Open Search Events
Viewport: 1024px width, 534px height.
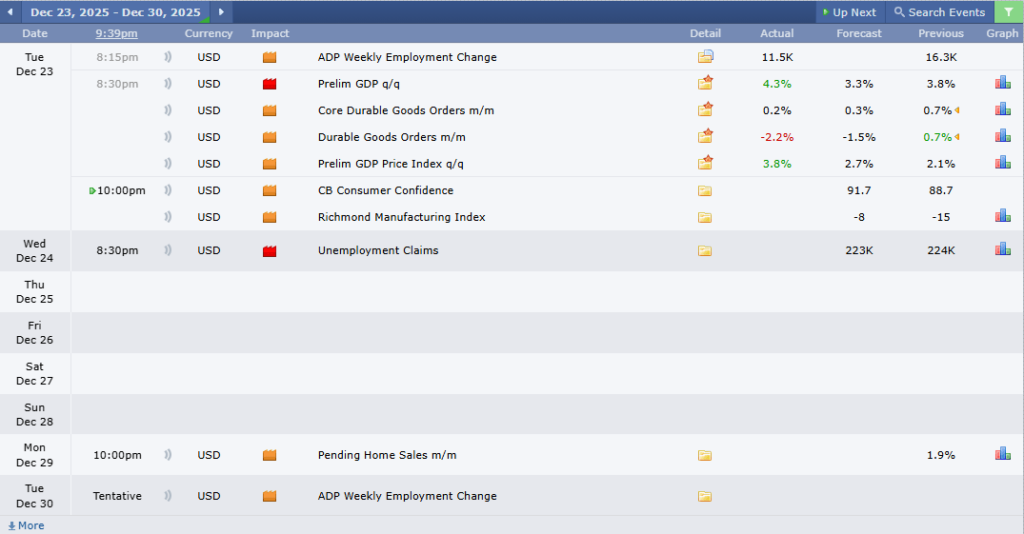coord(939,12)
